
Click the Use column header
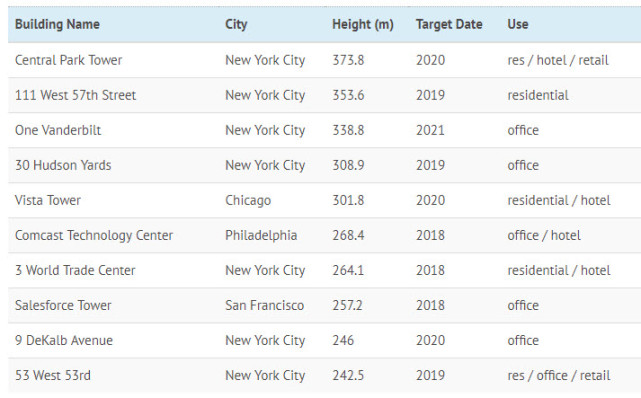pyautogui.click(x=518, y=24)
